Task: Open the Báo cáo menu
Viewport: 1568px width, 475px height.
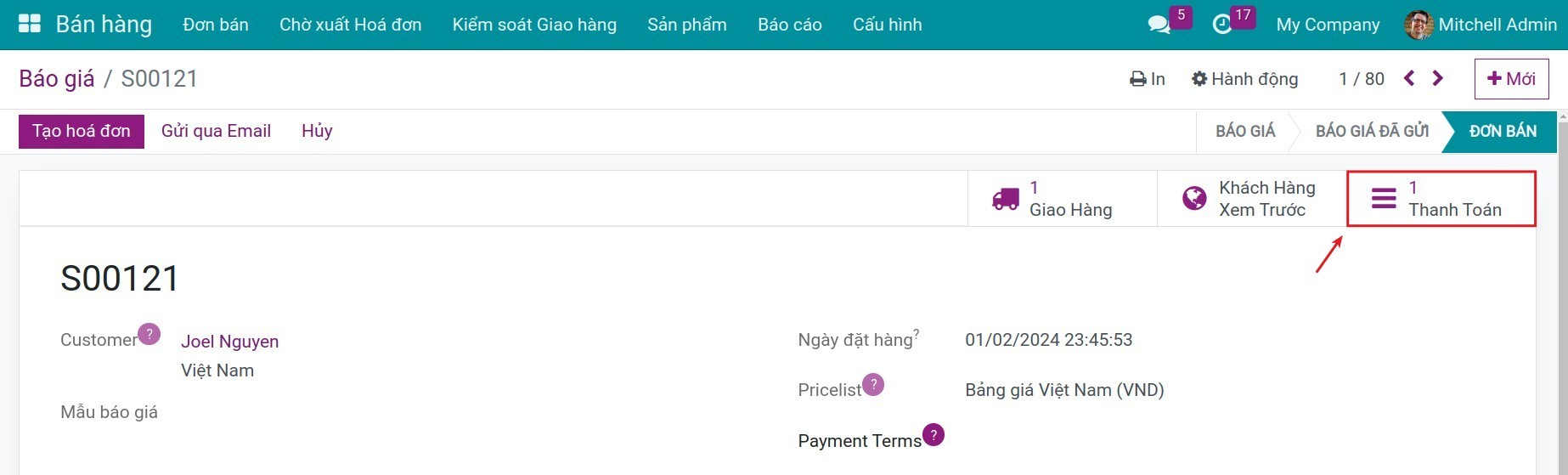Action: (x=790, y=25)
